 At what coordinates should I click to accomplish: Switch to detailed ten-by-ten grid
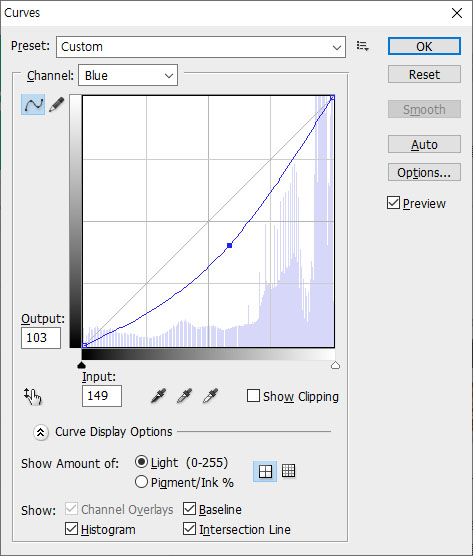[288, 471]
